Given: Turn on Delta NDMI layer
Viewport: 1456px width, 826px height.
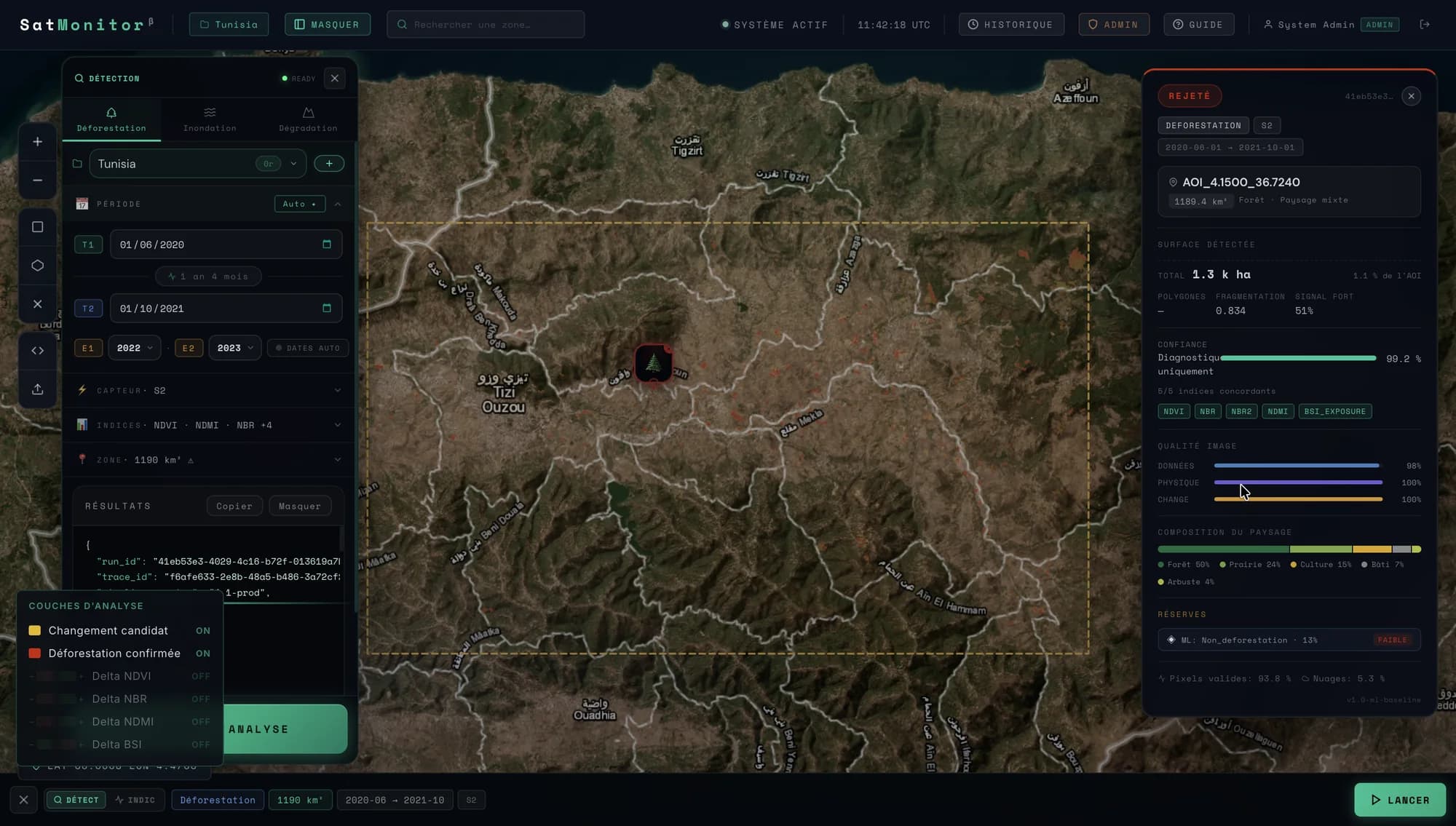Looking at the screenshot, I should (119, 722).
